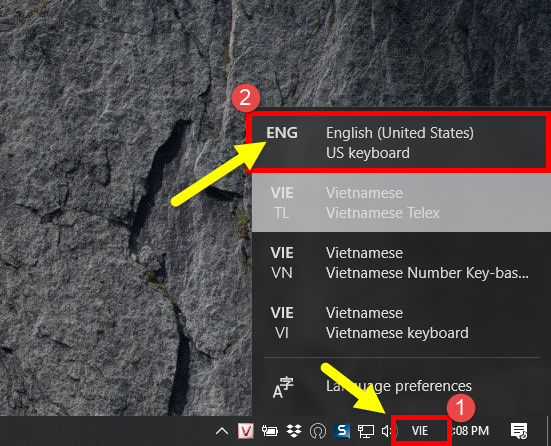
Task: Click the Show desktop sliver at taskbar edge
Action: pyautogui.click(x=548, y=431)
